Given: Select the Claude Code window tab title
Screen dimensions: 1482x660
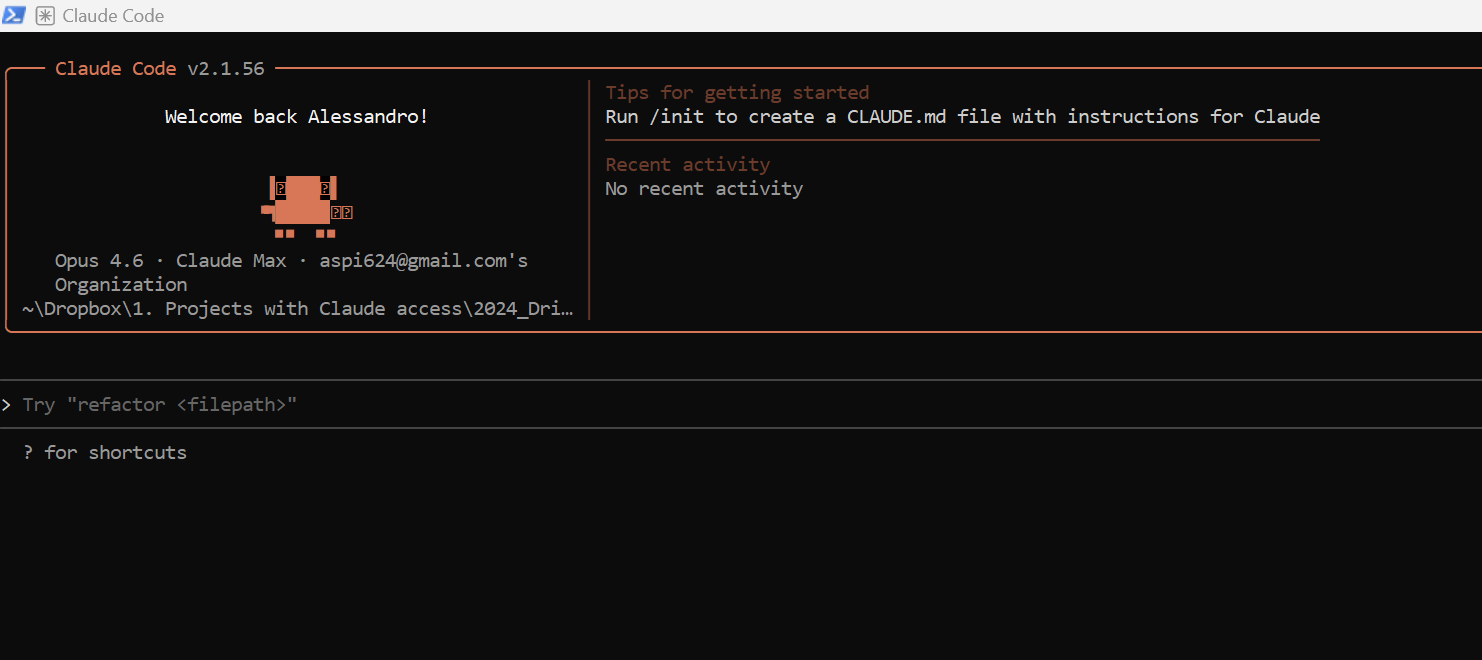Looking at the screenshot, I should [x=113, y=16].
